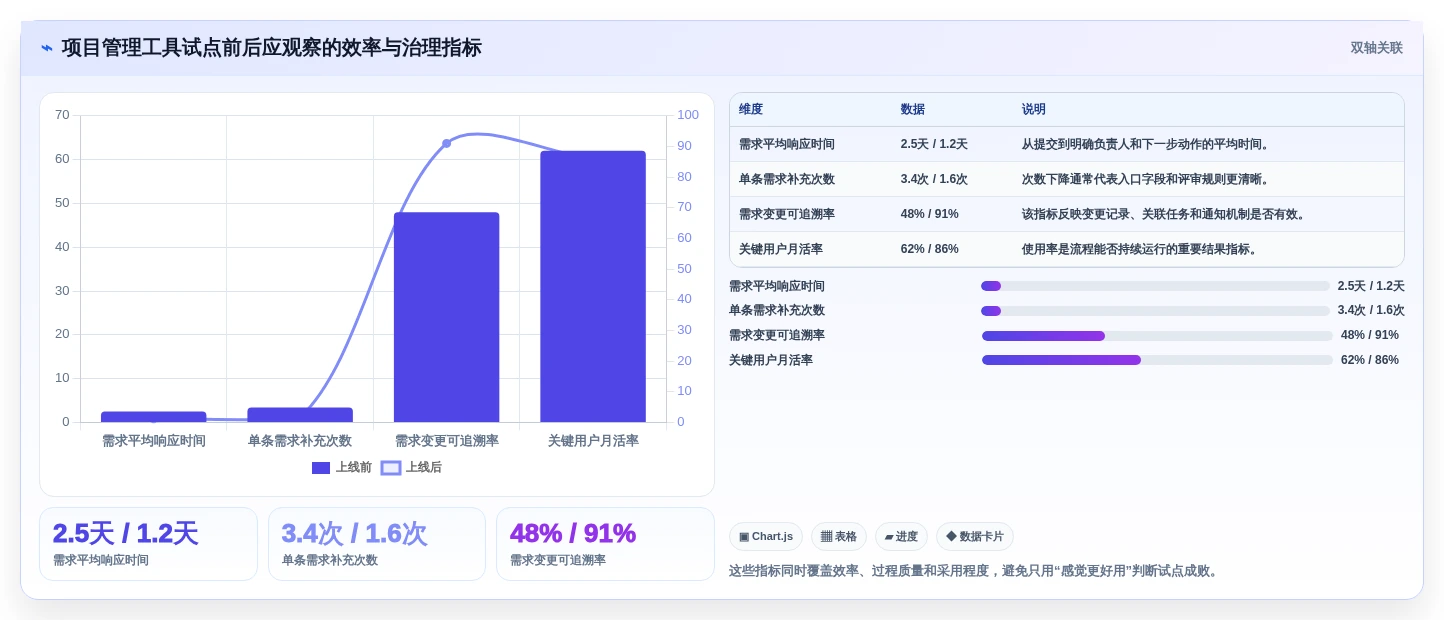
Task: Click the 数据卡片 tag chip
Action: click(x=975, y=537)
